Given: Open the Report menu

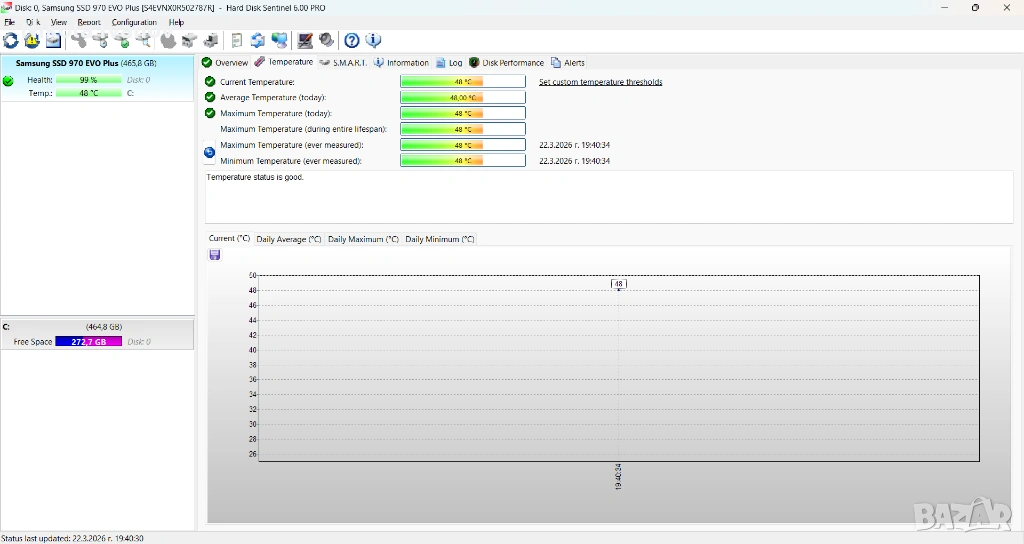Looking at the screenshot, I should (x=89, y=22).
